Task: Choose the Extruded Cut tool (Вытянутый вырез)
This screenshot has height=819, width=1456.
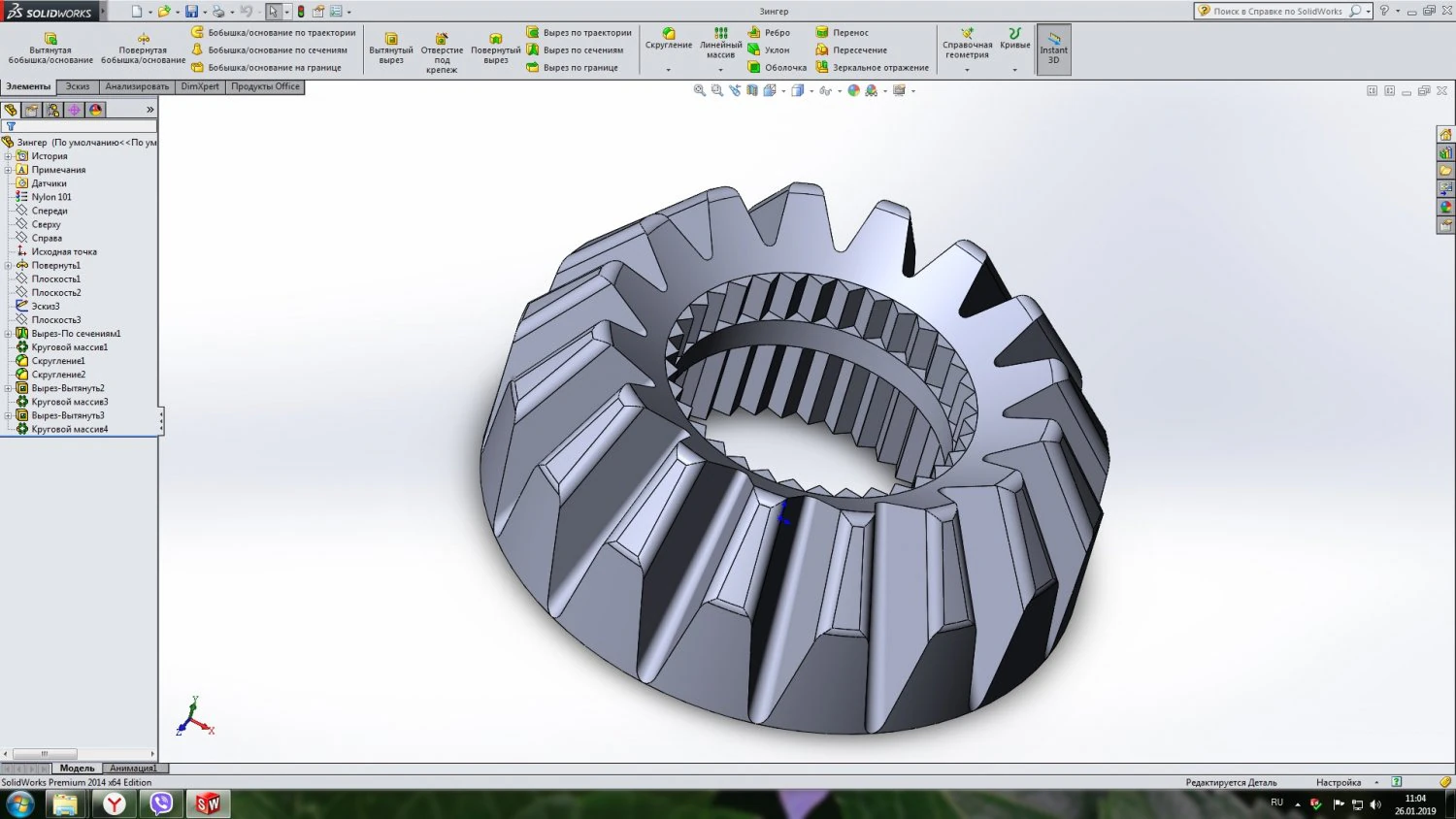Action: pyautogui.click(x=391, y=49)
